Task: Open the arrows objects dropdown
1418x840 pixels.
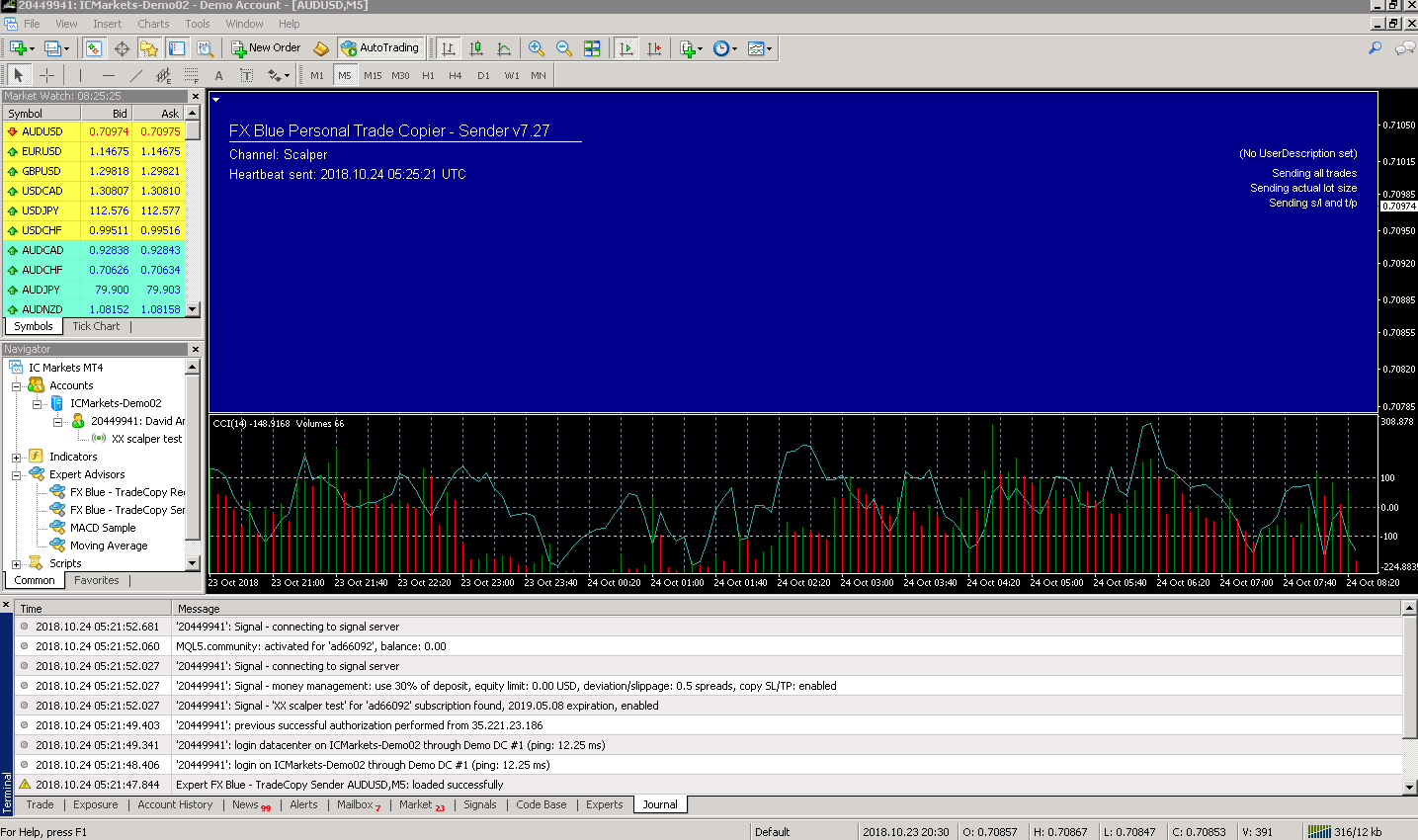Action: click(287, 75)
